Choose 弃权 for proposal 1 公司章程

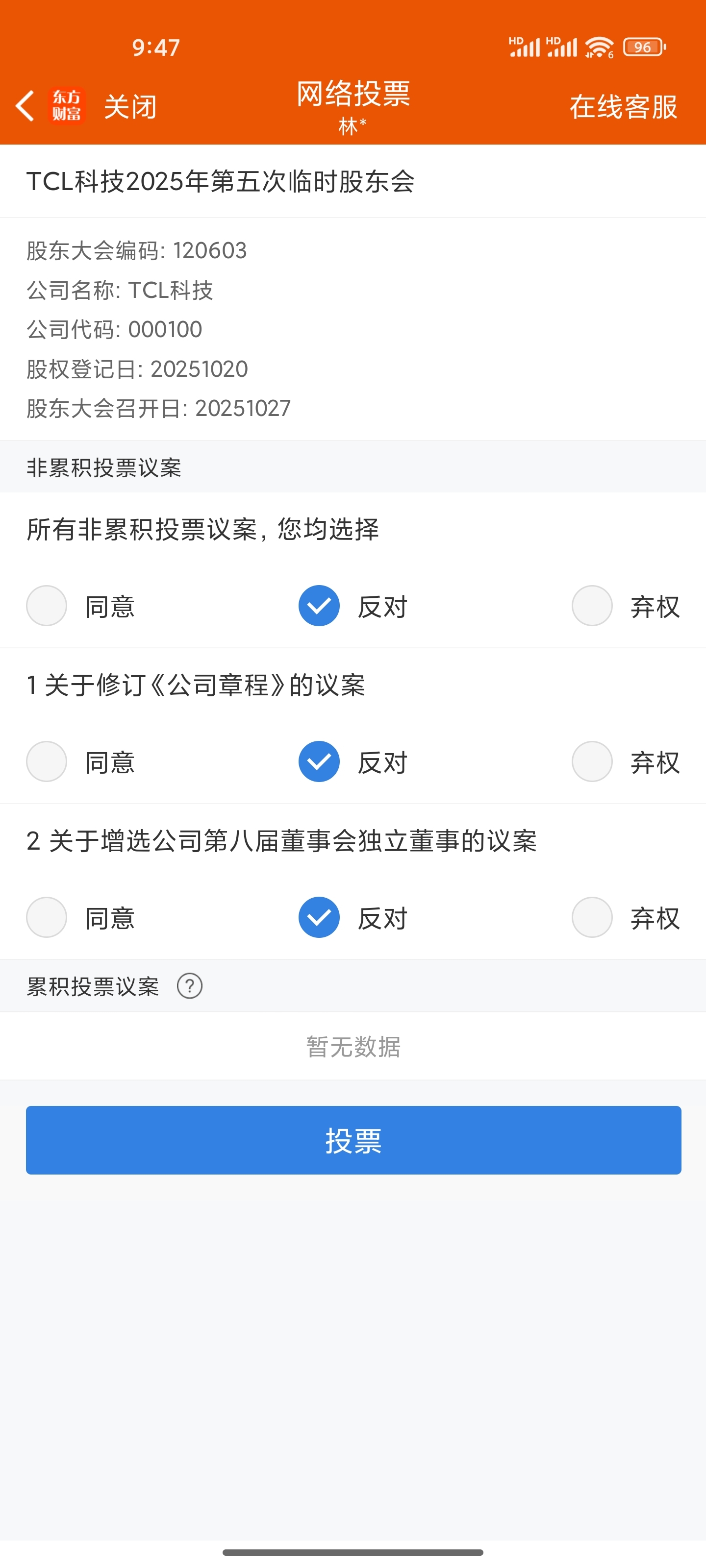pyautogui.click(x=592, y=761)
